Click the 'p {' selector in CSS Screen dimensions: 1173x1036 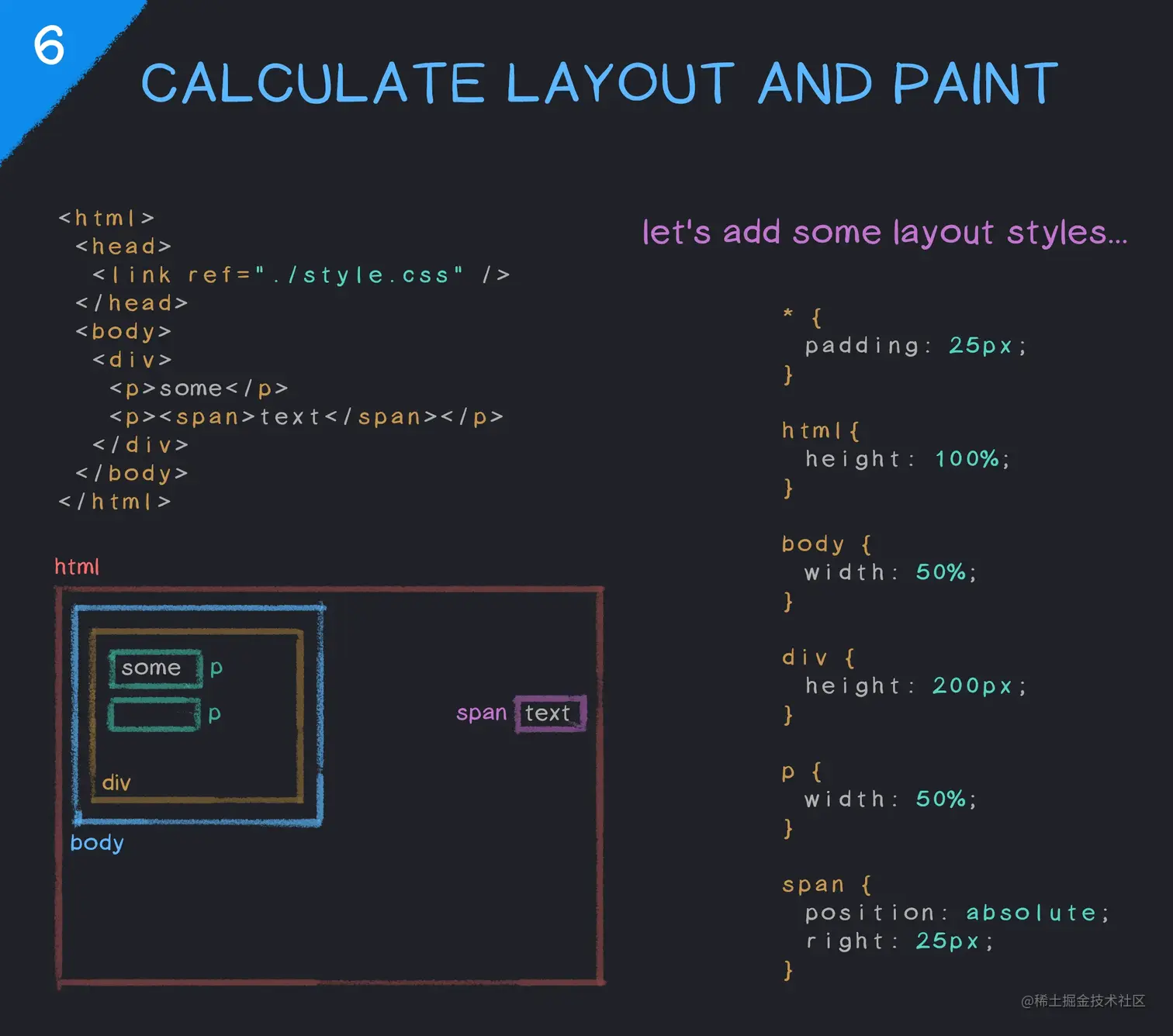coord(802,772)
